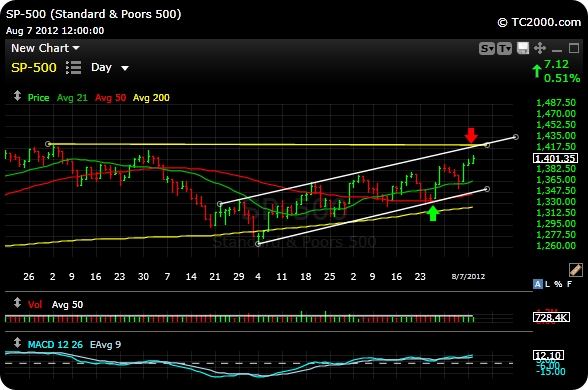
Task: Select the Day timeframe label
Action: click(101, 68)
